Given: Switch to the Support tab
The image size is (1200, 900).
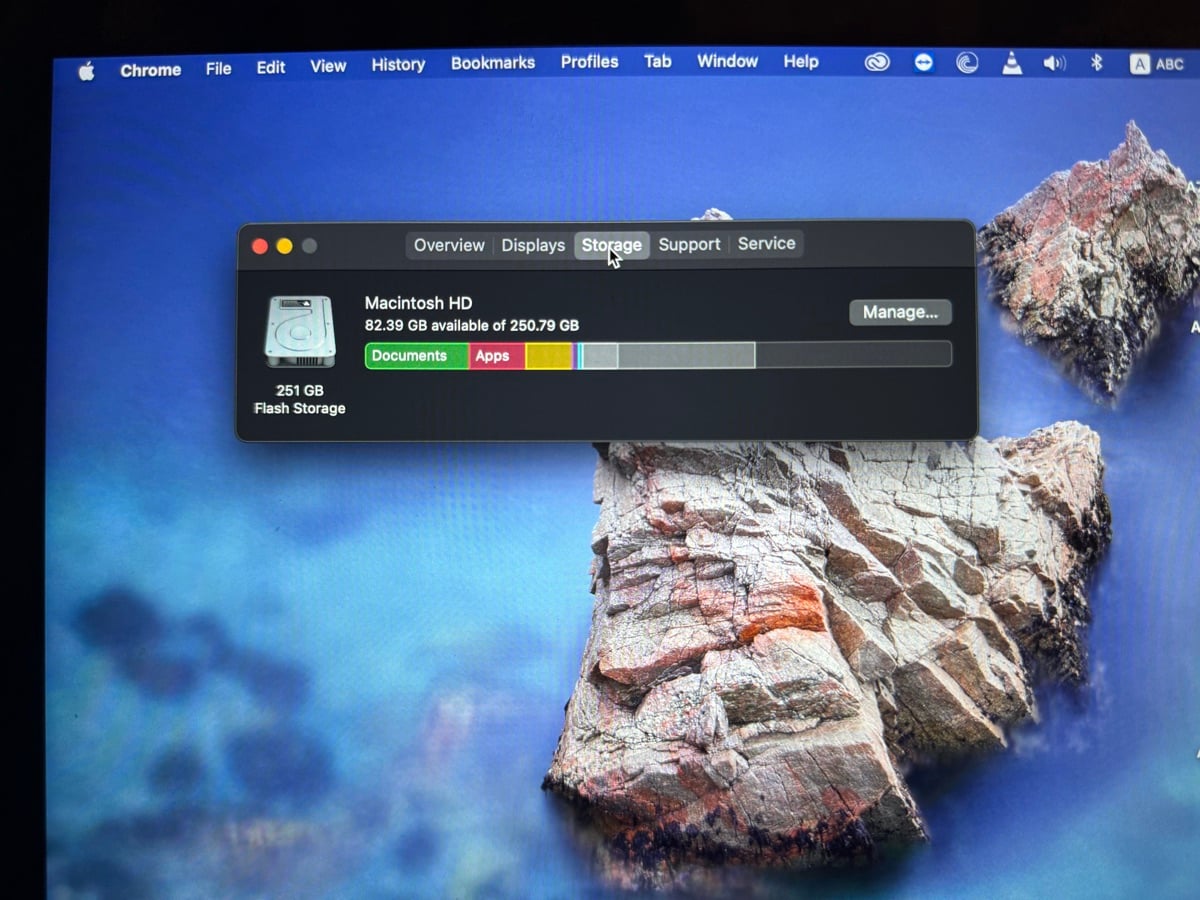Looking at the screenshot, I should (x=689, y=244).
